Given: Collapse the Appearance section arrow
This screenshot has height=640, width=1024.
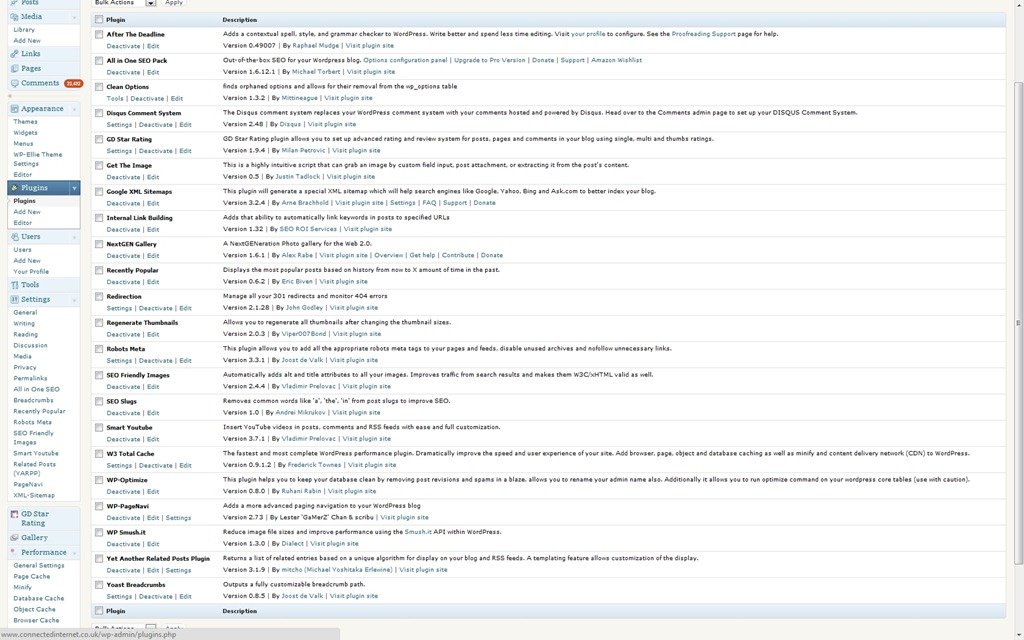Looking at the screenshot, I should coord(74,109).
